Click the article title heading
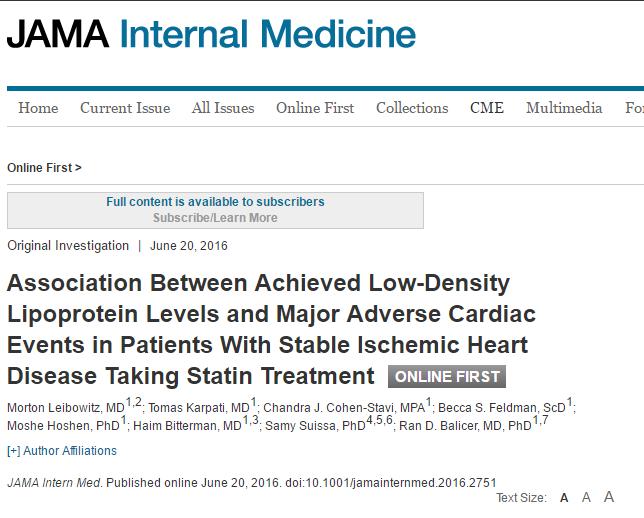 (x=270, y=329)
